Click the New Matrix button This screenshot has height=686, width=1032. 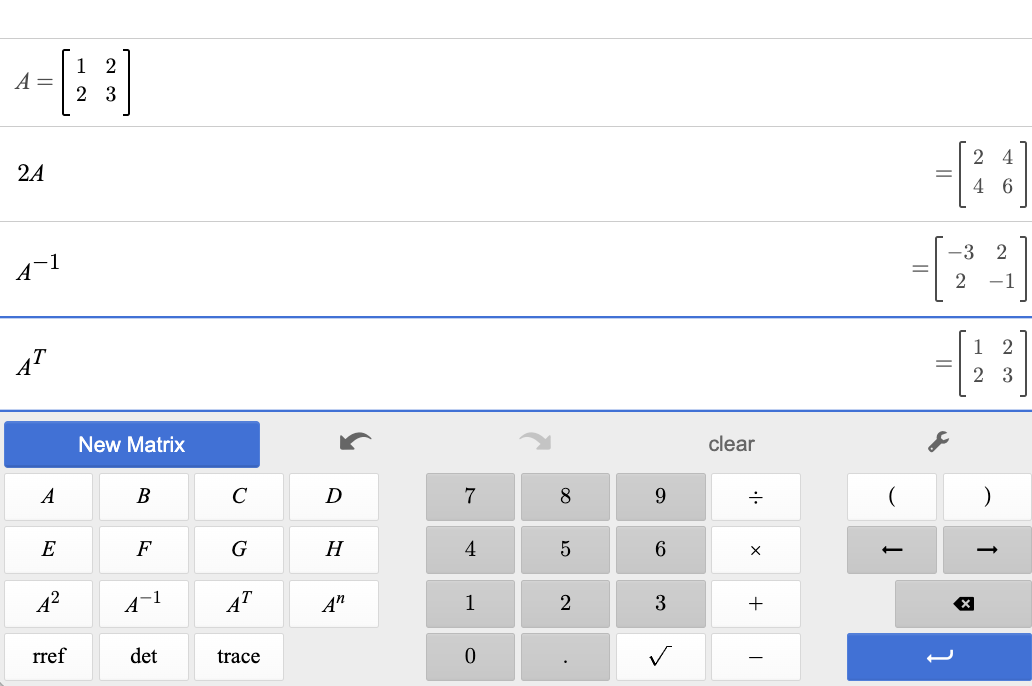coord(132,444)
